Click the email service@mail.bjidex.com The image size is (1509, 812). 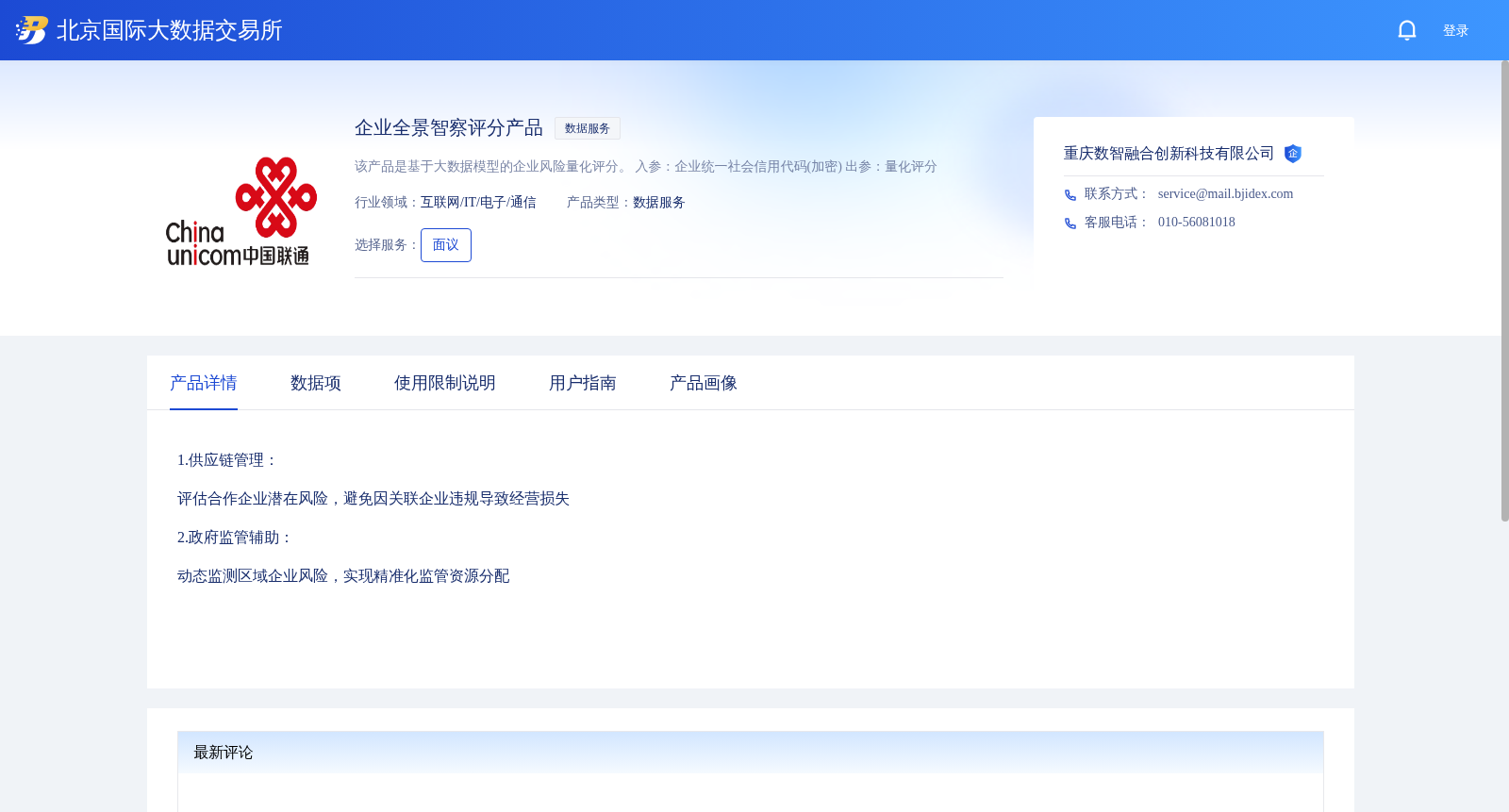pyautogui.click(x=1225, y=194)
